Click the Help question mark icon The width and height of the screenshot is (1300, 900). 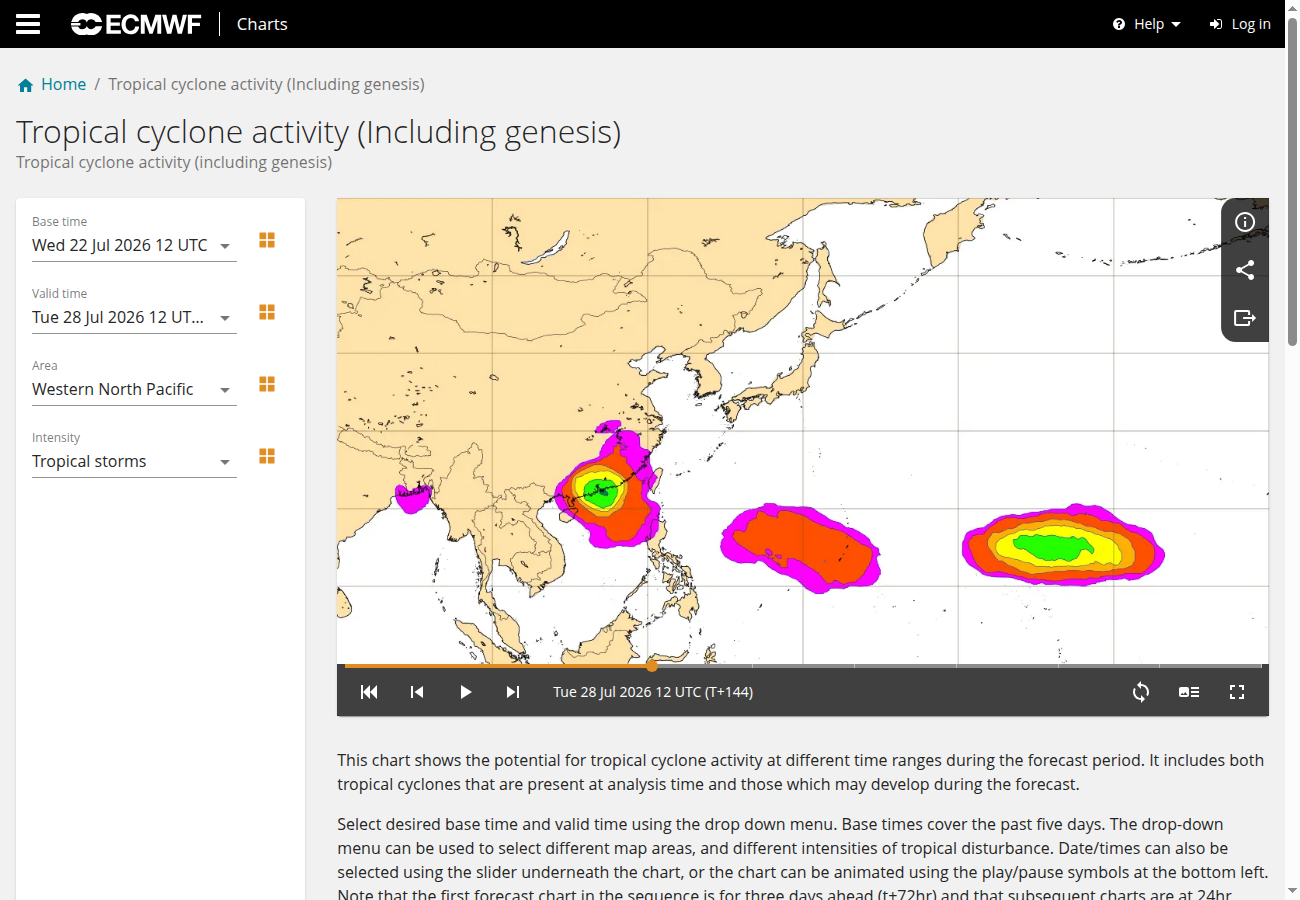click(x=1119, y=24)
